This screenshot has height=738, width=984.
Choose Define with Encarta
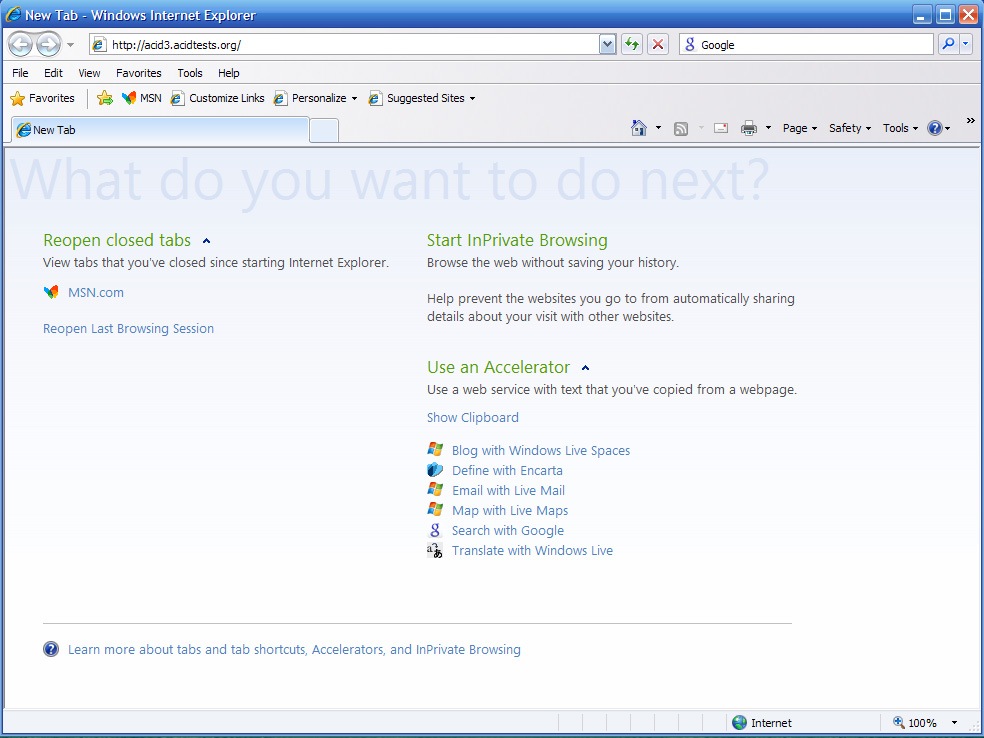(507, 471)
